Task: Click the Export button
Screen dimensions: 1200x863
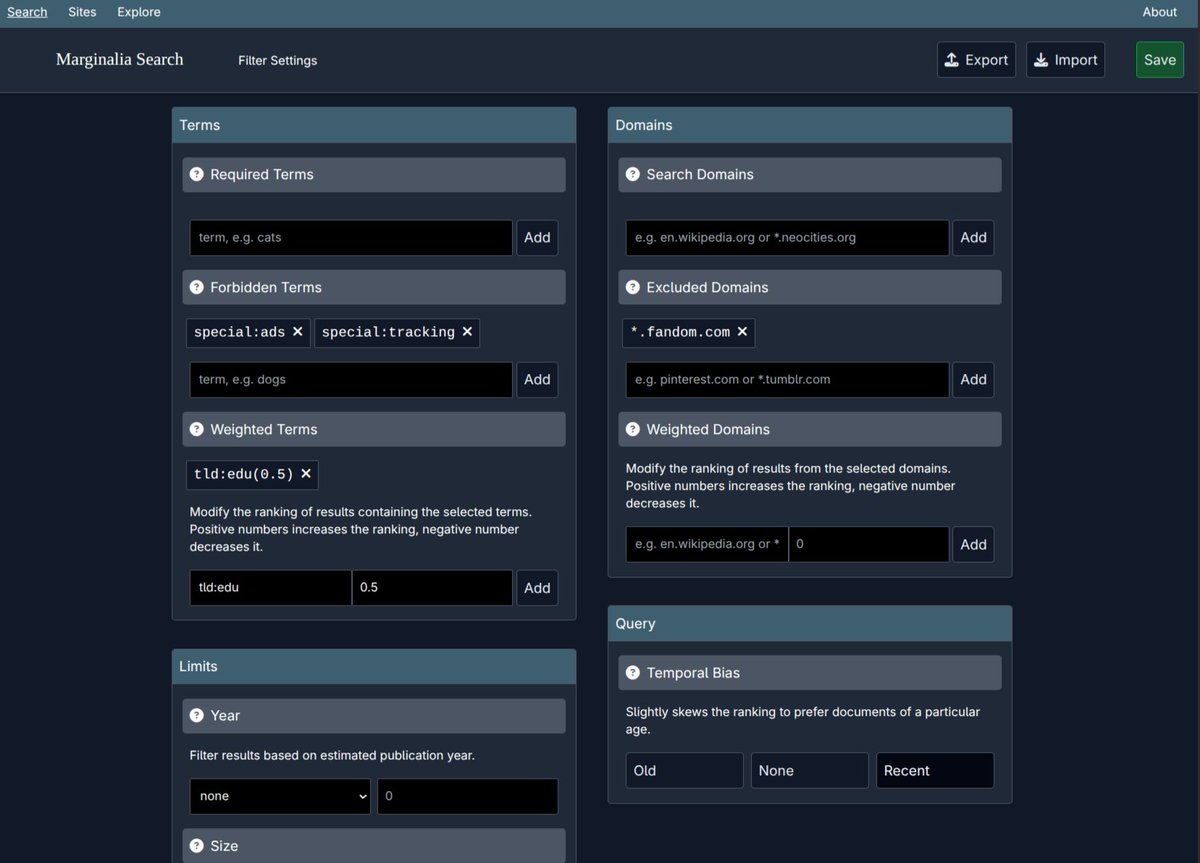Action: point(977,60)
